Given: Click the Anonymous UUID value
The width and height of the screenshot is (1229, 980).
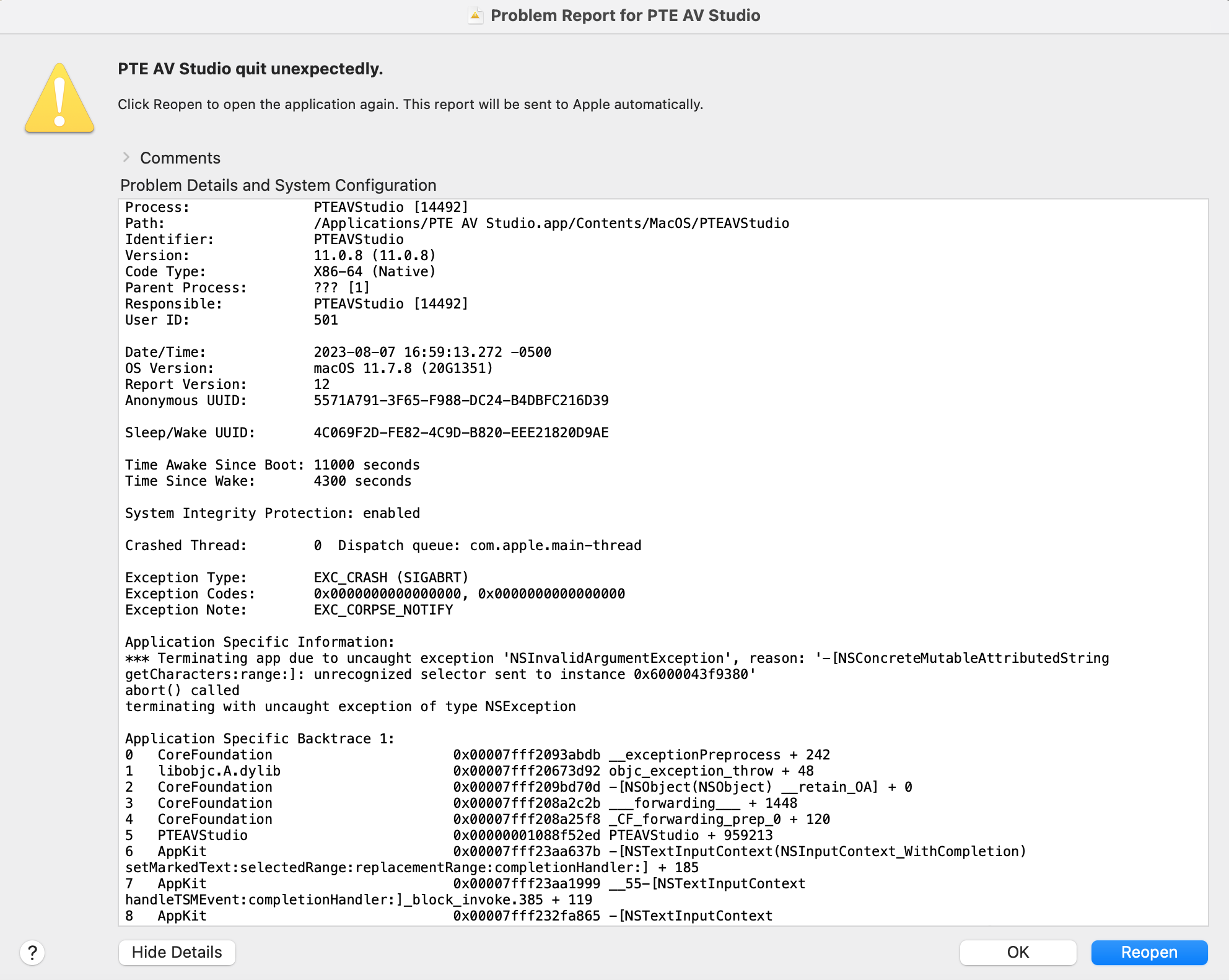Looking at the screenshot, I should 461,401.
